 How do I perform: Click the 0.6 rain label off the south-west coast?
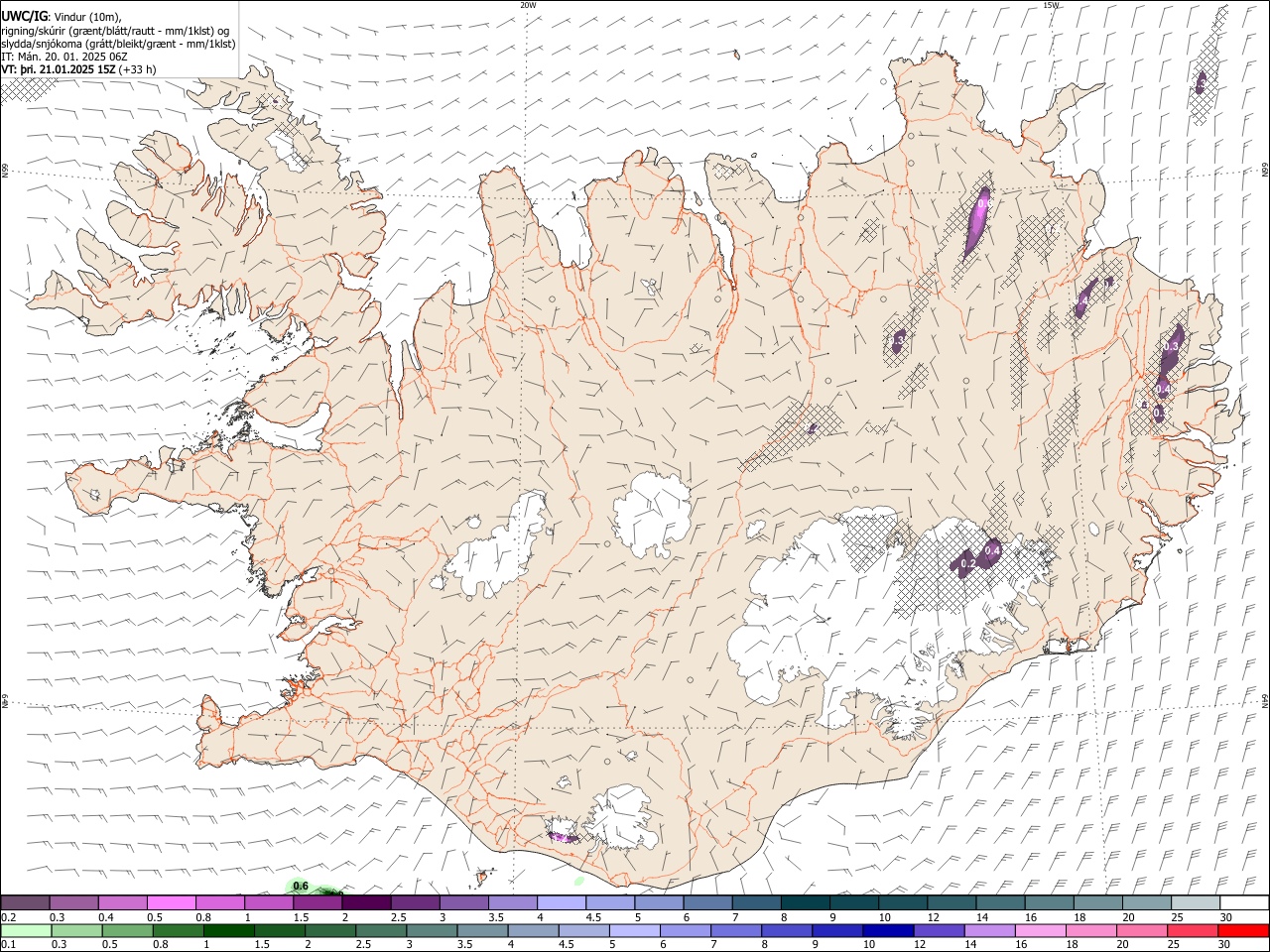click(x=301, y=886)
